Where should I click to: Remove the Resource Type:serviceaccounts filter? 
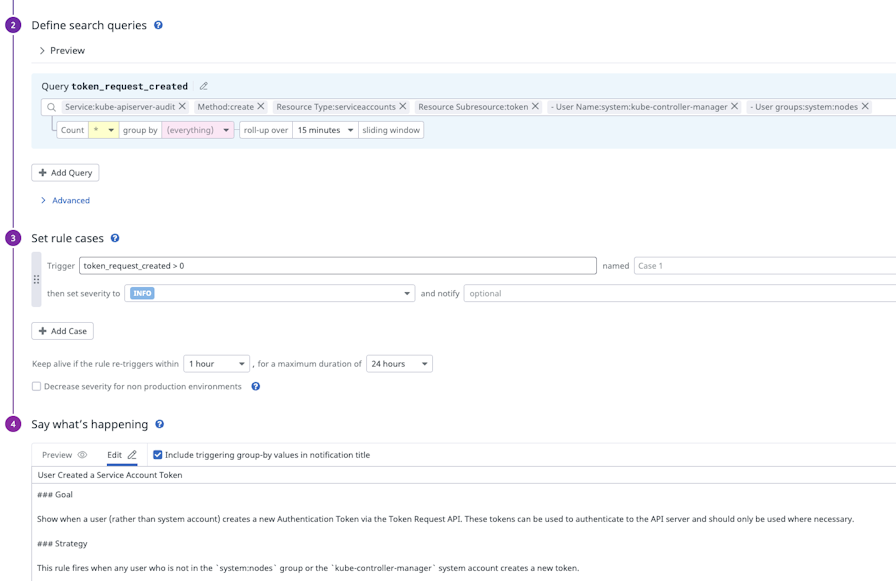click(x=403, y=106)
